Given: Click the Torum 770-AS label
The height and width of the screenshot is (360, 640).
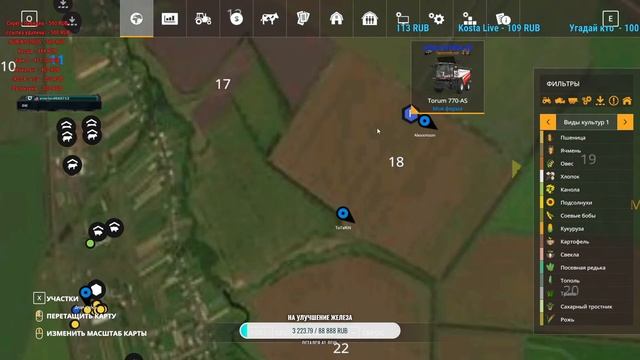Looking at the screenshot, I should 448,100.
